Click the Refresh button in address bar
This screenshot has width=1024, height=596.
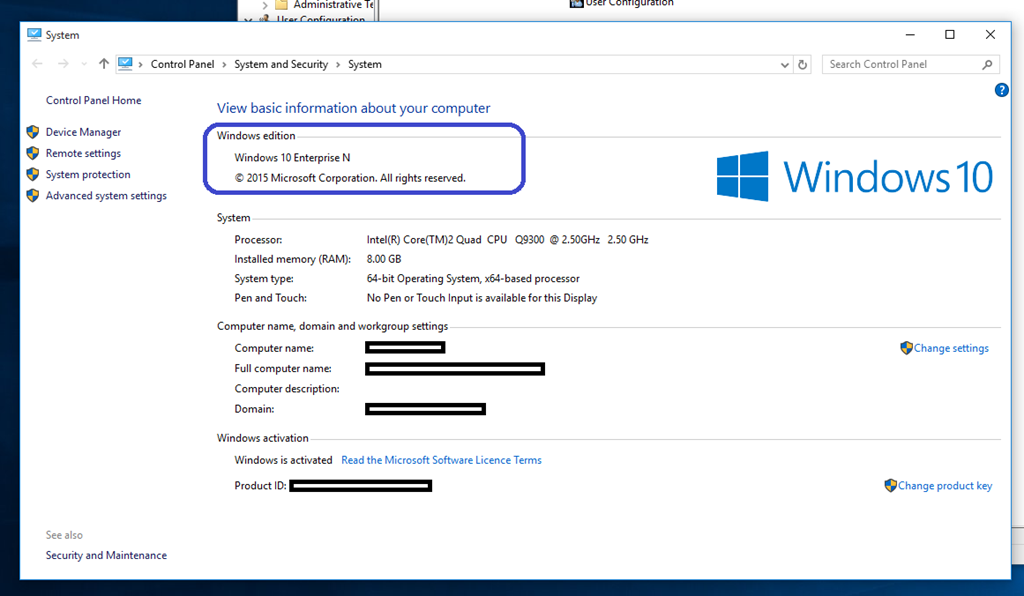coord(803,65)
